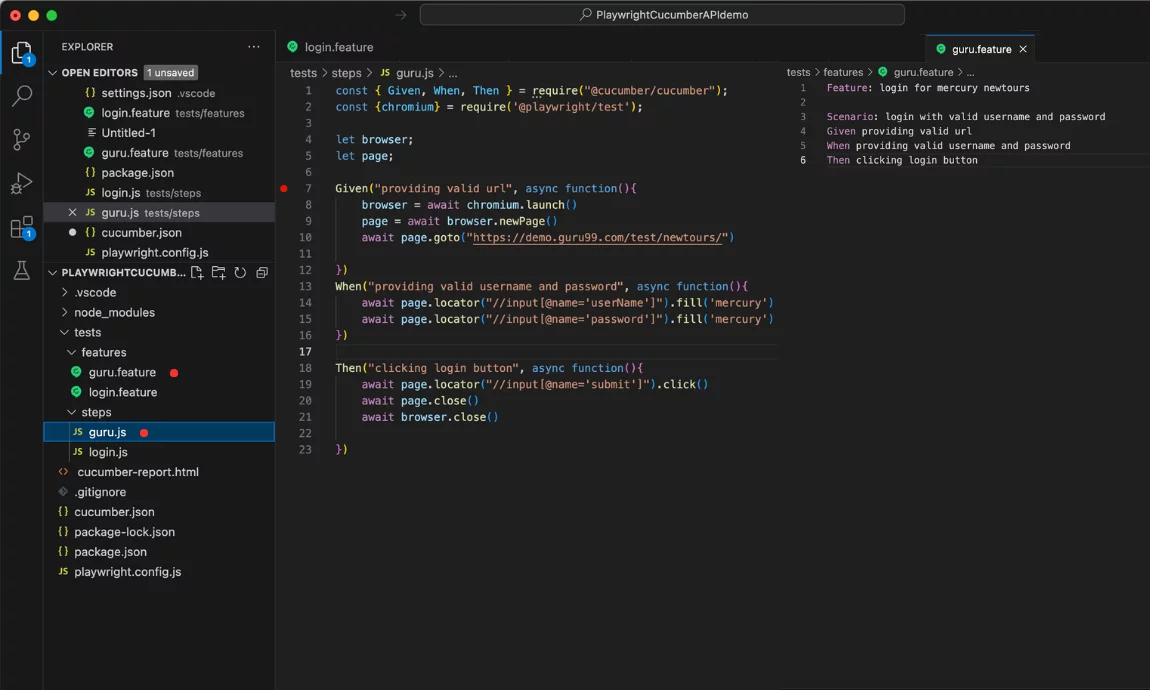Click the New Folder icon in explorer header

[x=218, y=273]
